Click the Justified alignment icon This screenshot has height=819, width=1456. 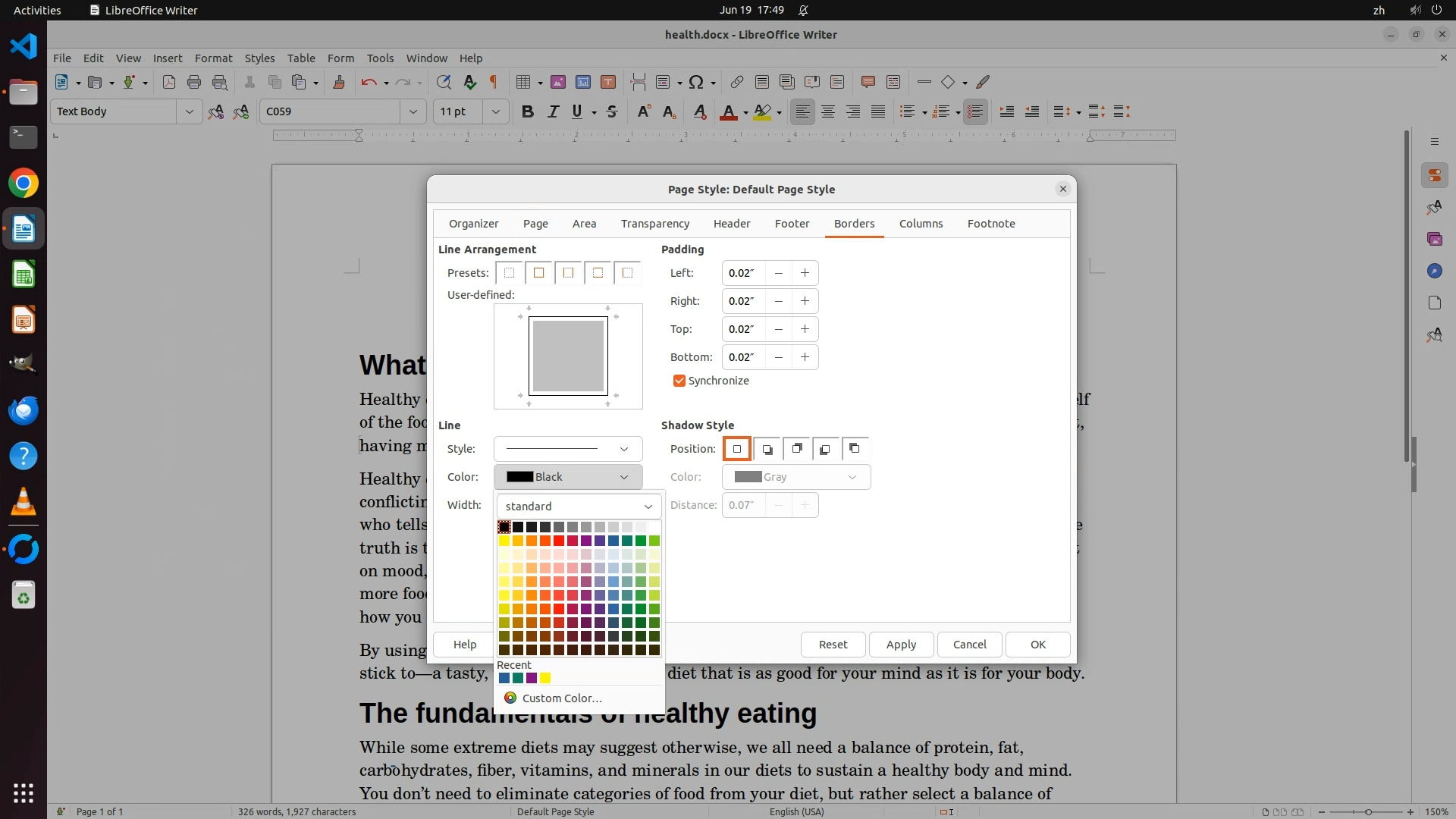pyautogui.click(x=878, y=111)
